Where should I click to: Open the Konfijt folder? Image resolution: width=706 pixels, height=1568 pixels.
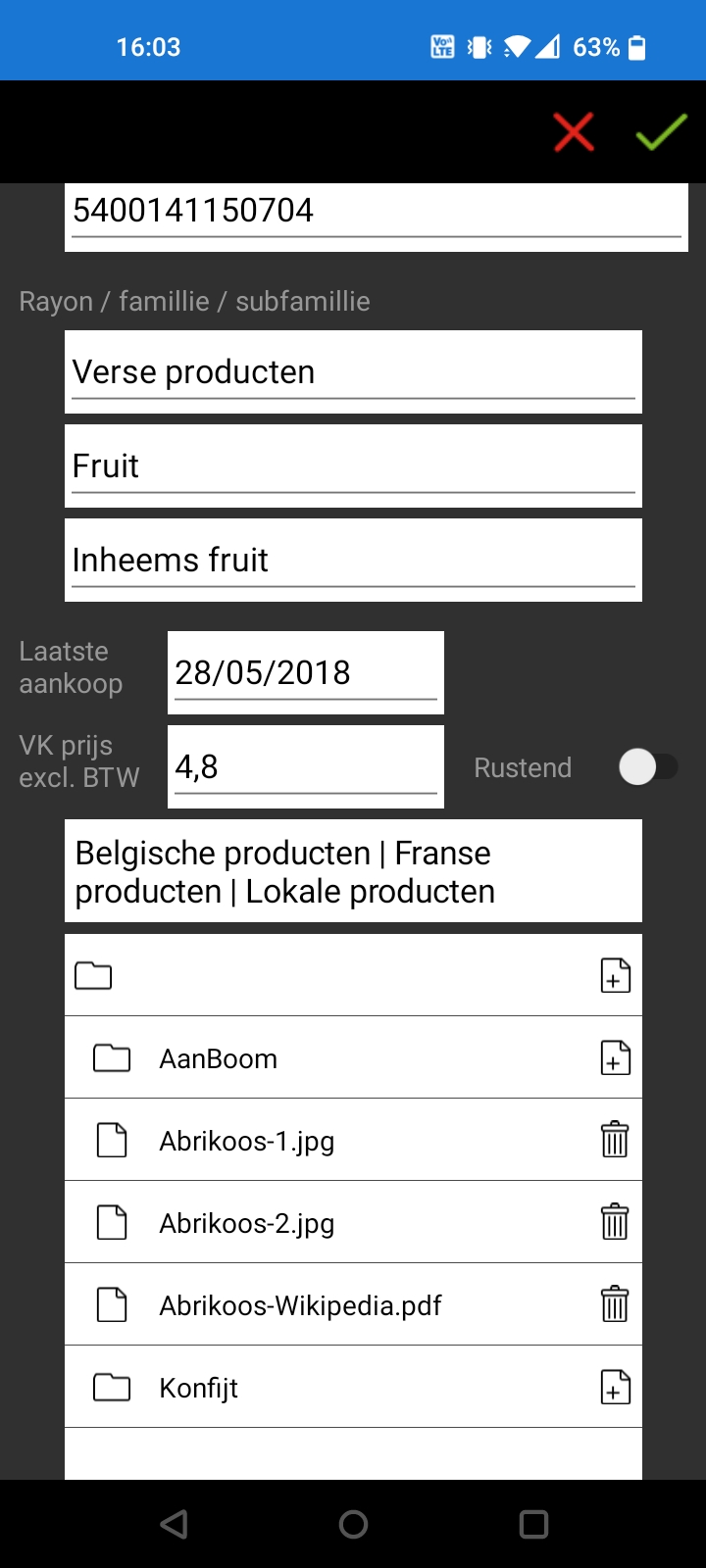[198, 1388]
